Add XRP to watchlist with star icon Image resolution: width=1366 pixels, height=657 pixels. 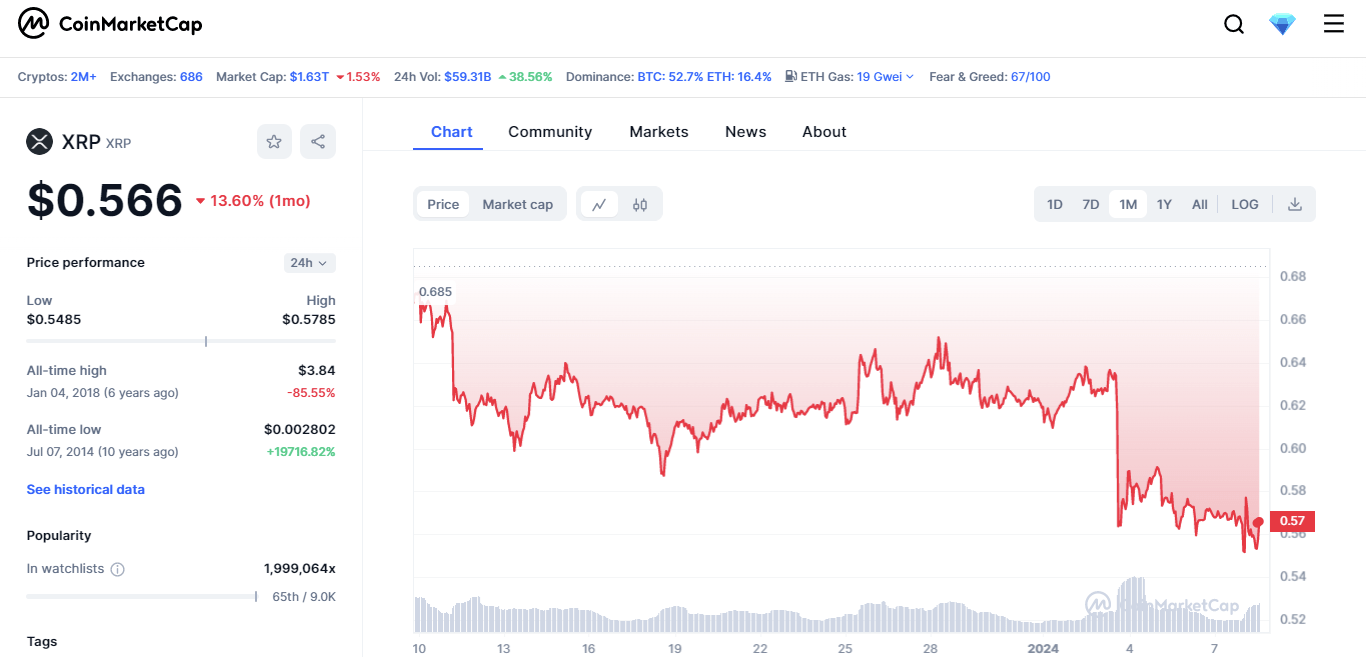(274, 142)
